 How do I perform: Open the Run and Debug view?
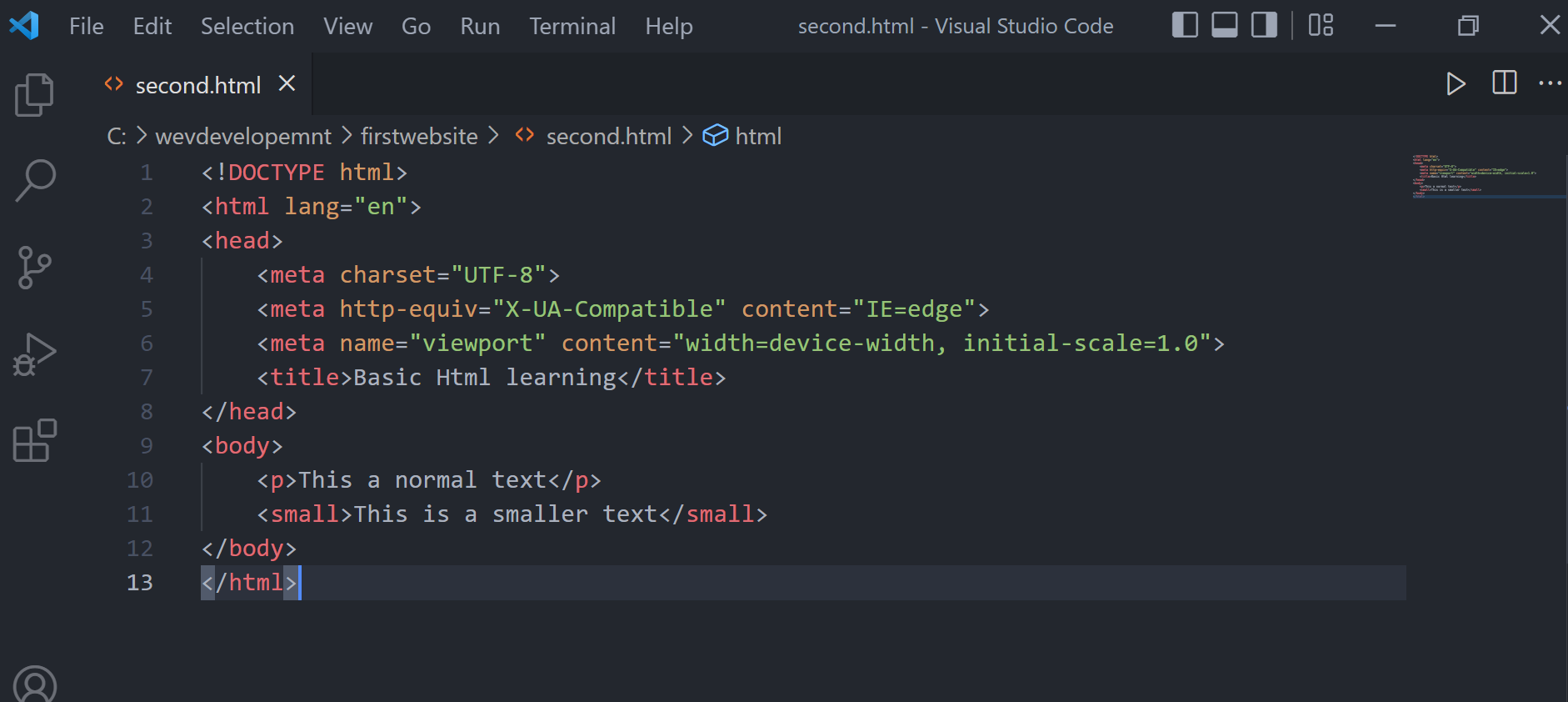[34, 354]
